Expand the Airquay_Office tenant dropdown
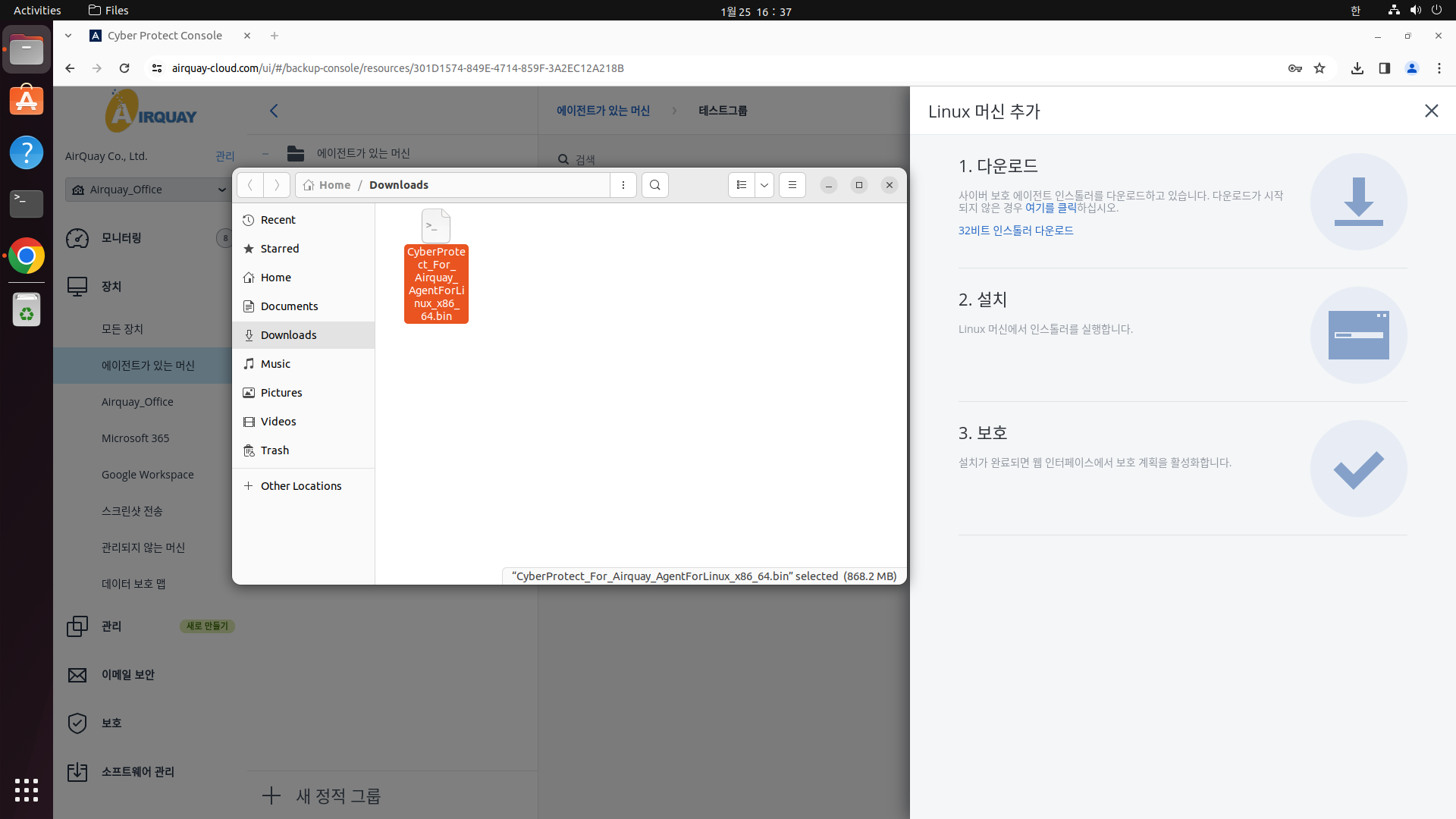Screen dimensions: 1456x819 click(x=221, y=190)
